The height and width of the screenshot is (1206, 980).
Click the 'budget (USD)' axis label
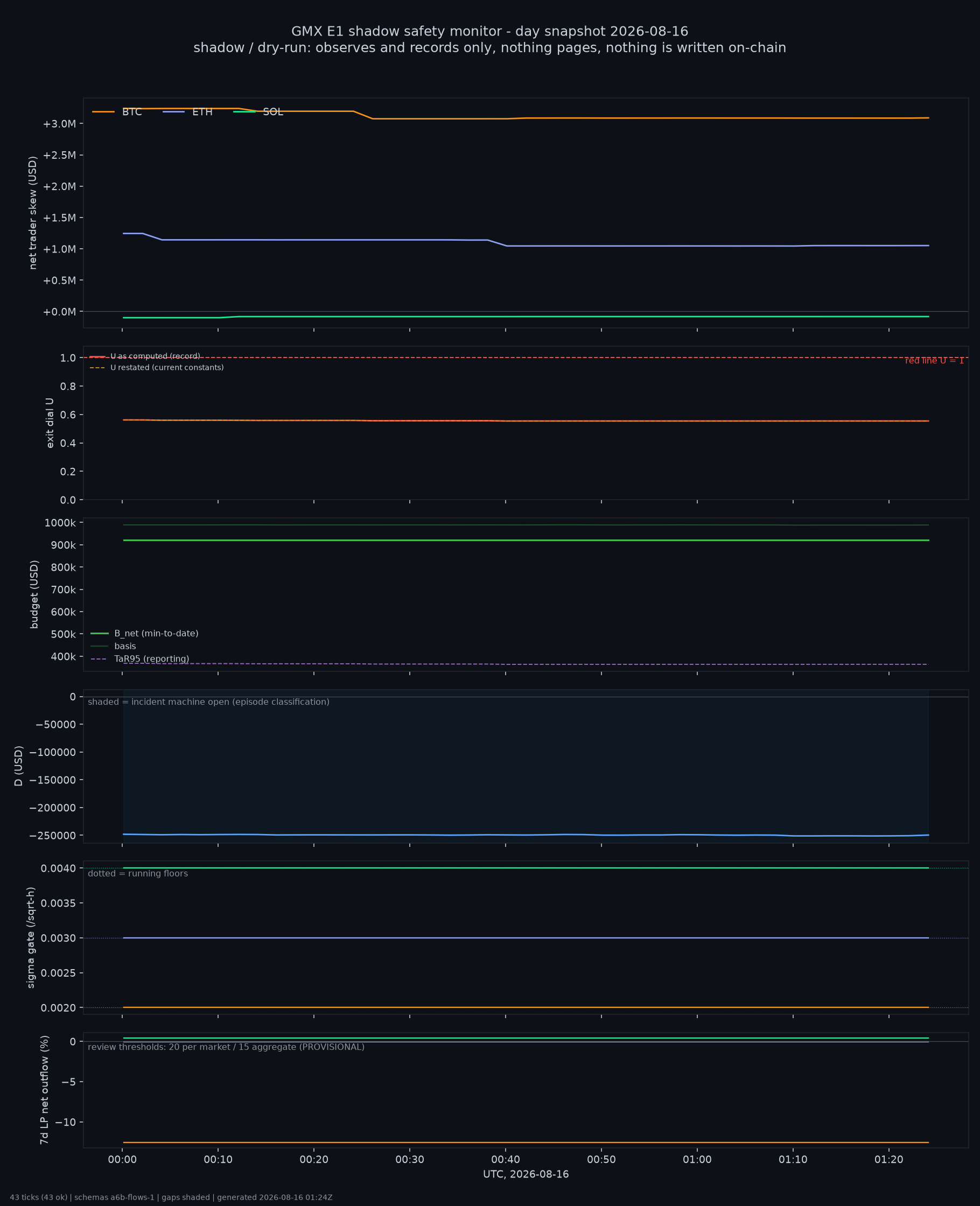pos(34,594)
